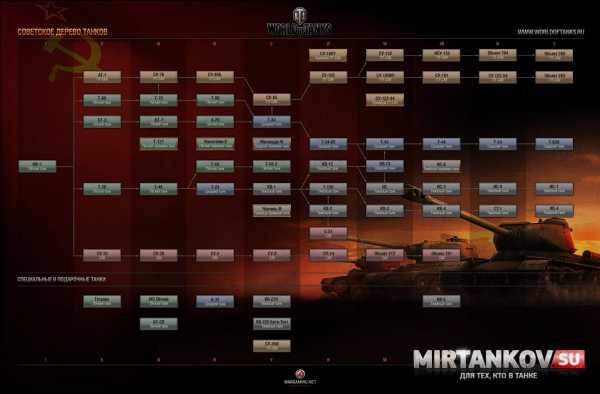Choose the Т-34 medium tank node

(x=272, y=122)
